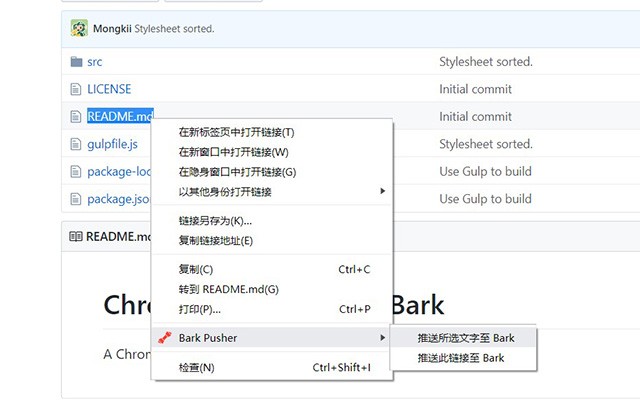Choose 在新标签页中打开链接(T)
Viewport: 640px width, 400px height.
coord(272,132)
